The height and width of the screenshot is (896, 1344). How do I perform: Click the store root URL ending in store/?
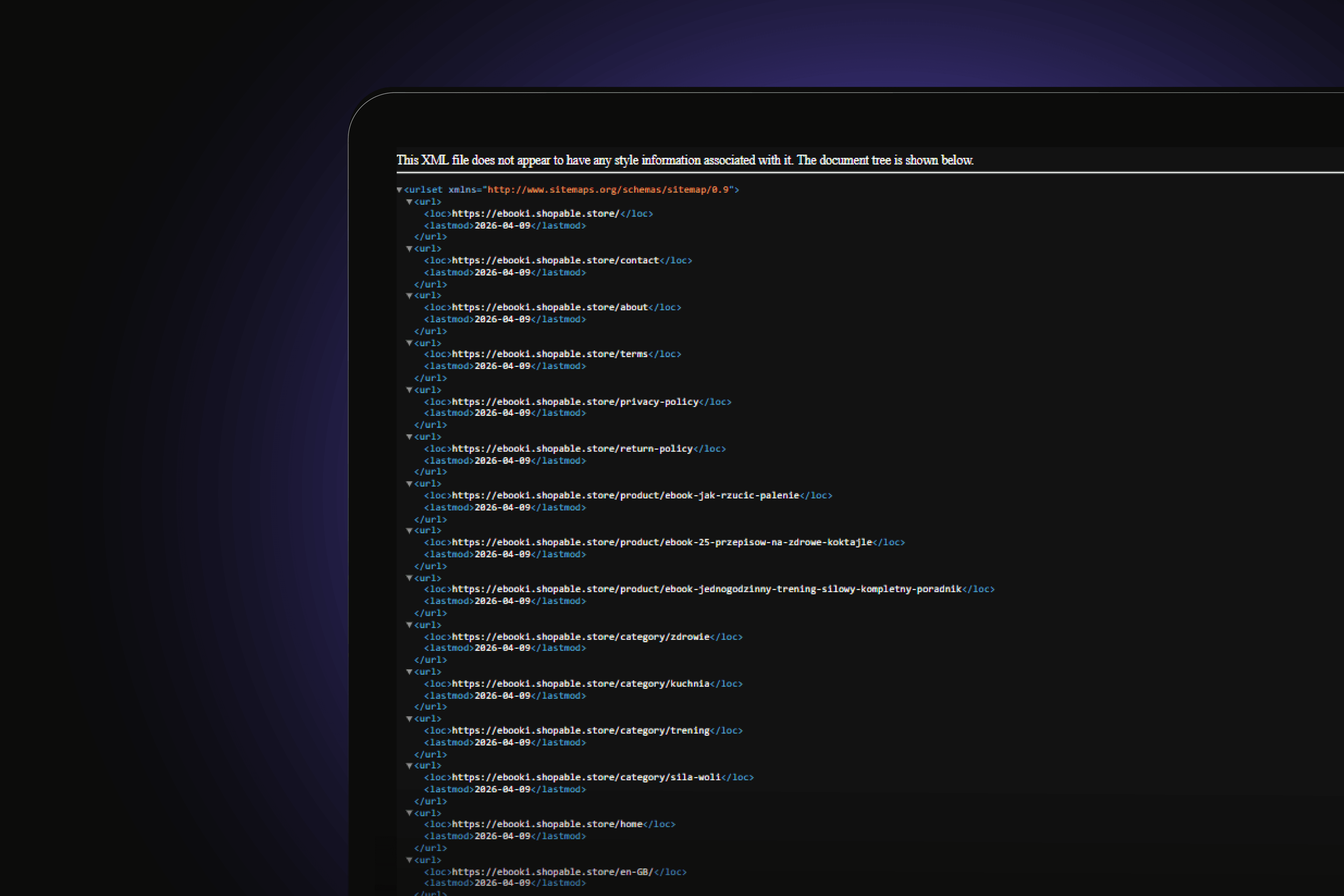tap(535, 214)
